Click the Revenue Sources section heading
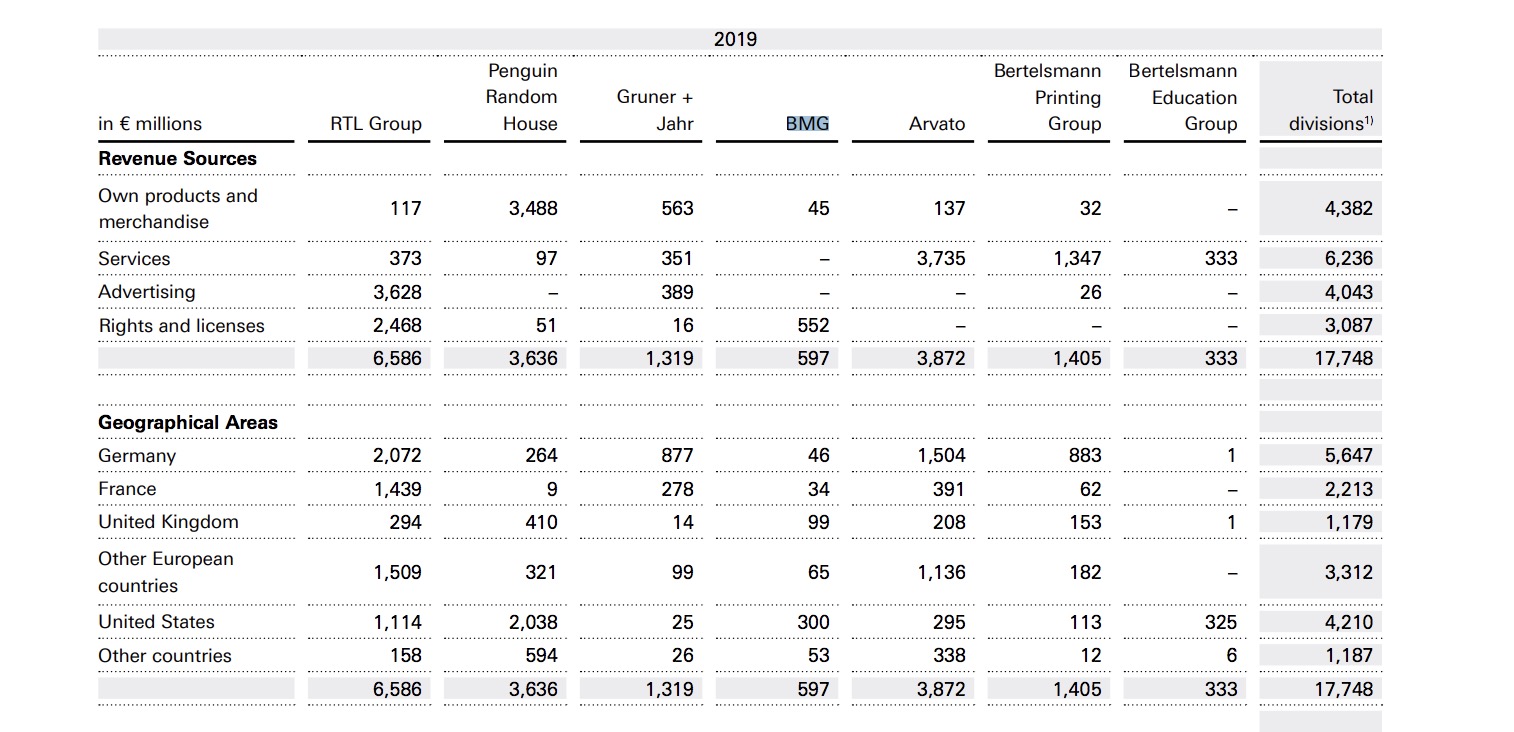Image resolution: width=1514 pixels, height=732 pixels. click(x=177, y=159)
